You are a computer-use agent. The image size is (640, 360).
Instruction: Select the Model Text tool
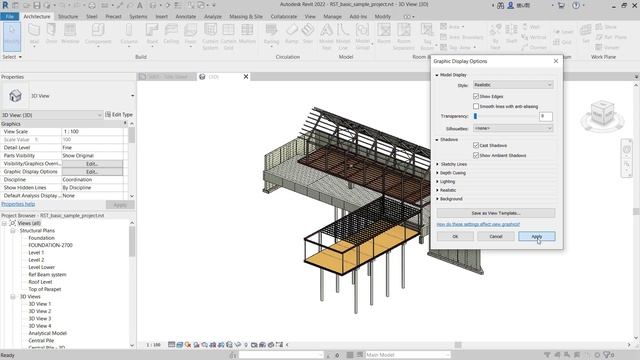[x=326, y=36]
